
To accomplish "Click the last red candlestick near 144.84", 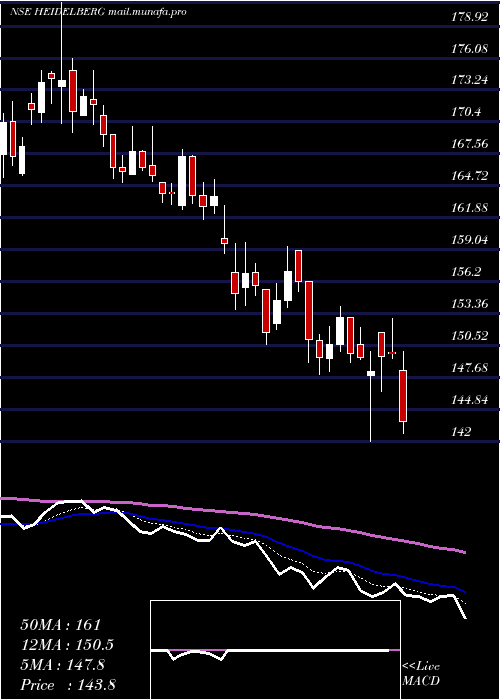I will [x=403, y=396].
